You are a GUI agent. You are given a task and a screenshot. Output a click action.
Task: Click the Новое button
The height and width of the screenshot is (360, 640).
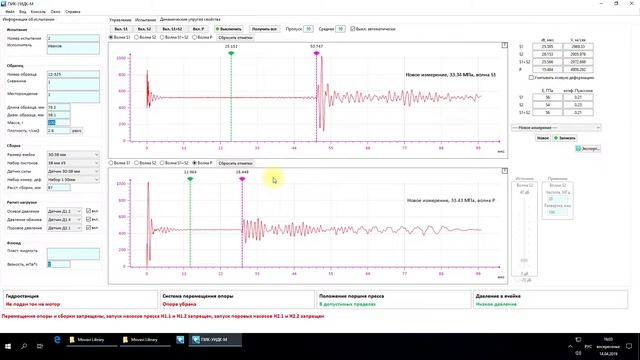tap(542, 138)
